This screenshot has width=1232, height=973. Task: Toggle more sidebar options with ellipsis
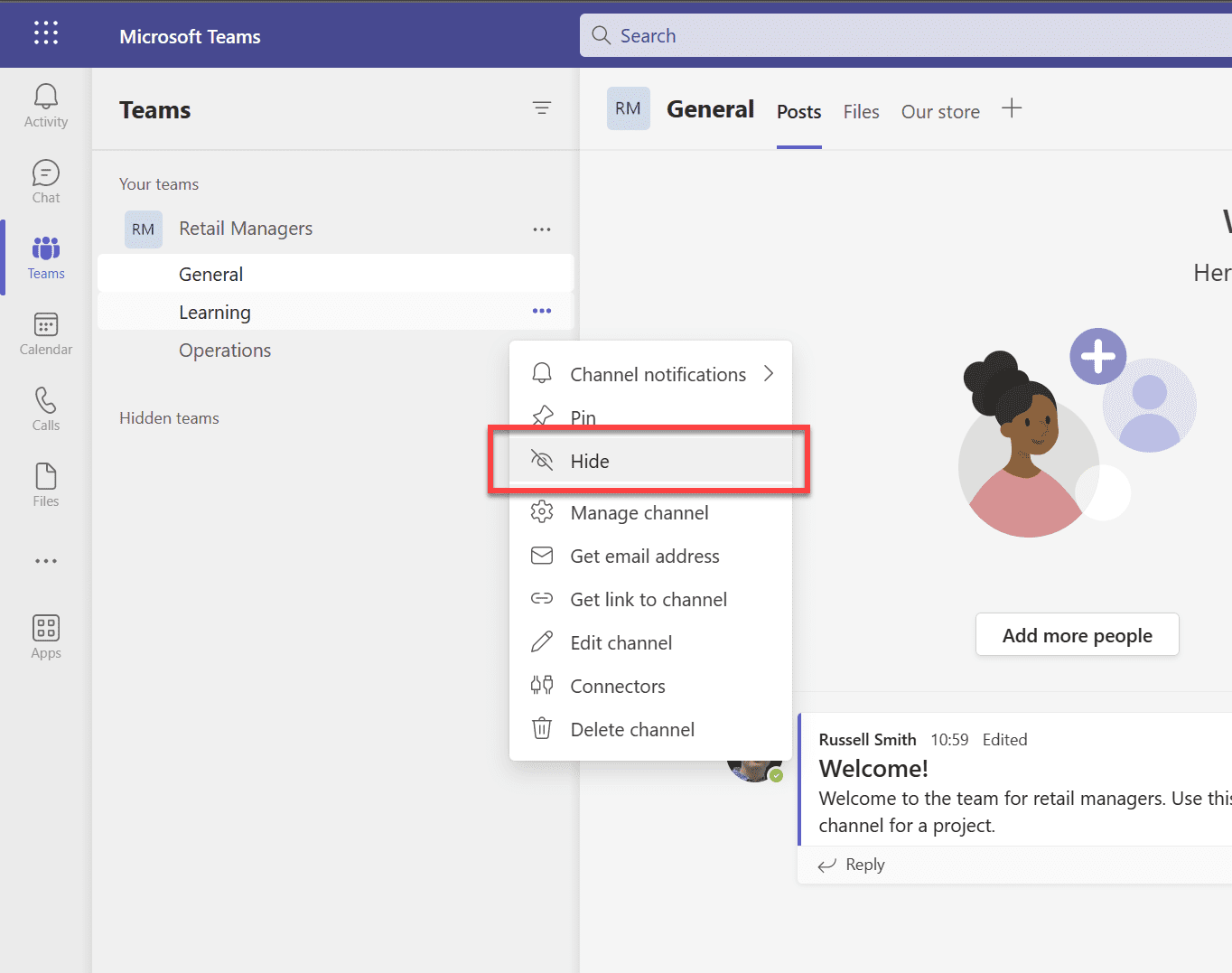(45, 560)
